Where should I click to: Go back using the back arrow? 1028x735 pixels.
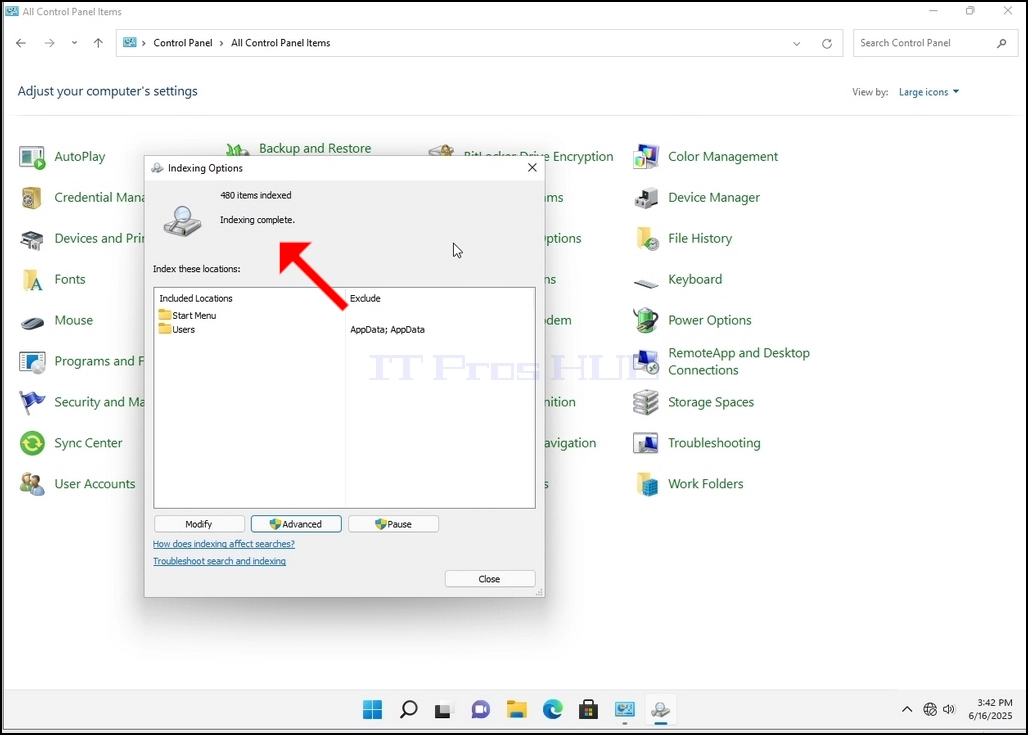click(x=21, y=43)
